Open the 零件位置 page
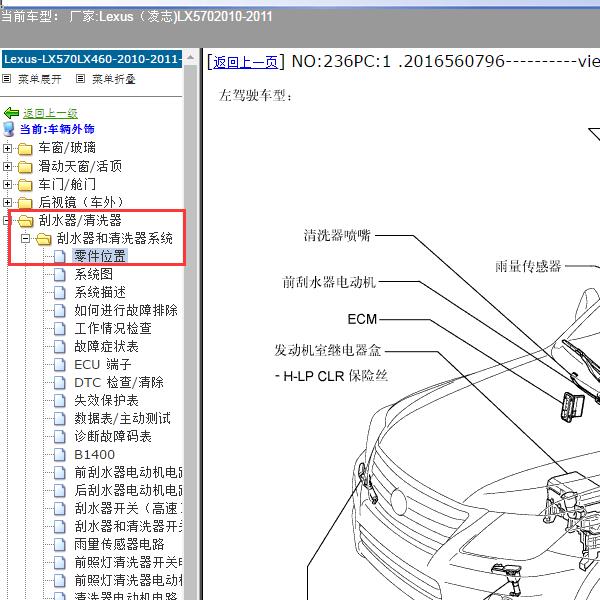600x600 pixels. (100, 256)
